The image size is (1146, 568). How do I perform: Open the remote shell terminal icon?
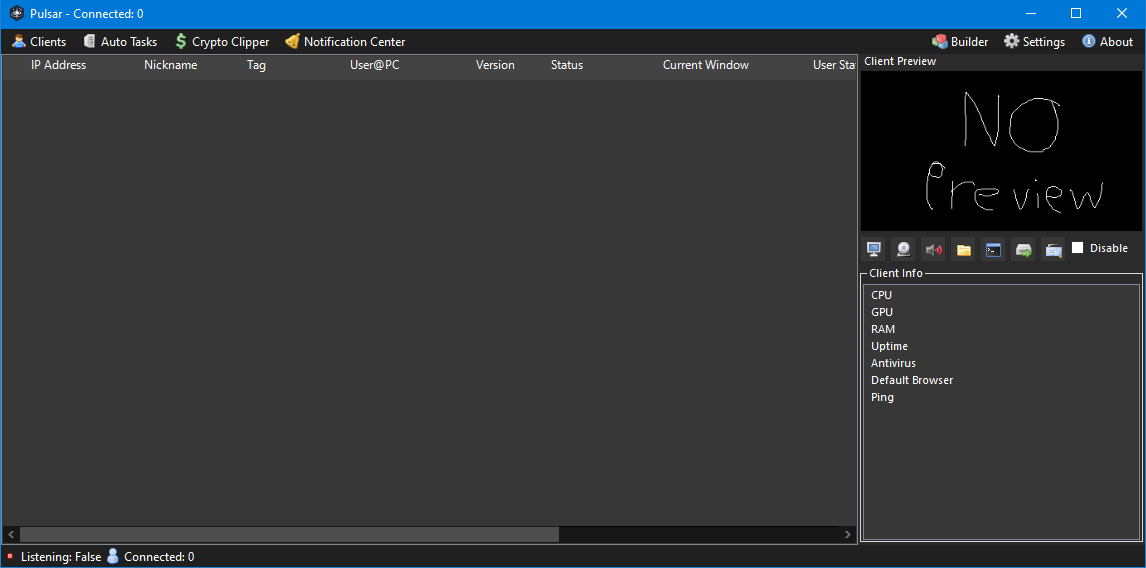pos(993,249)
